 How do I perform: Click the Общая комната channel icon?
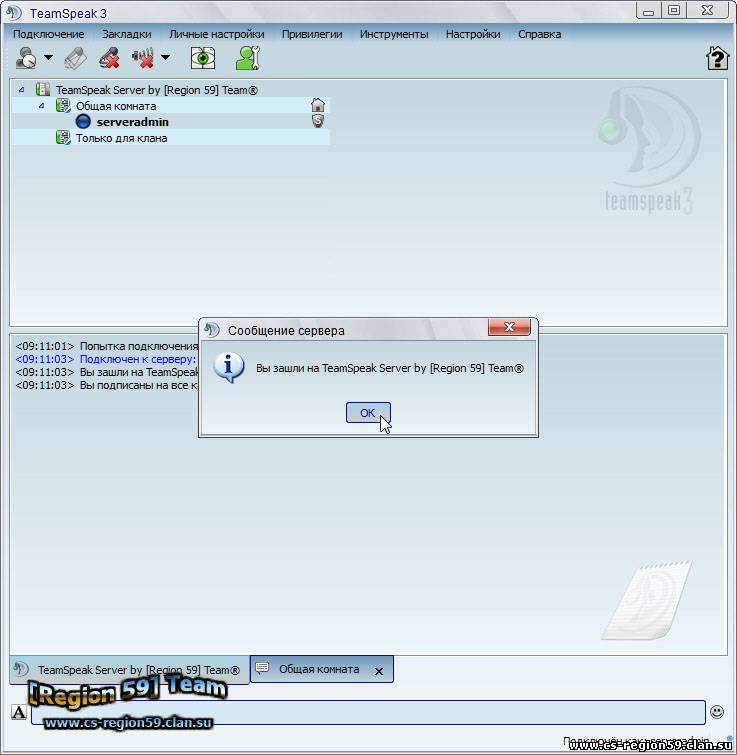click(63, 105)
